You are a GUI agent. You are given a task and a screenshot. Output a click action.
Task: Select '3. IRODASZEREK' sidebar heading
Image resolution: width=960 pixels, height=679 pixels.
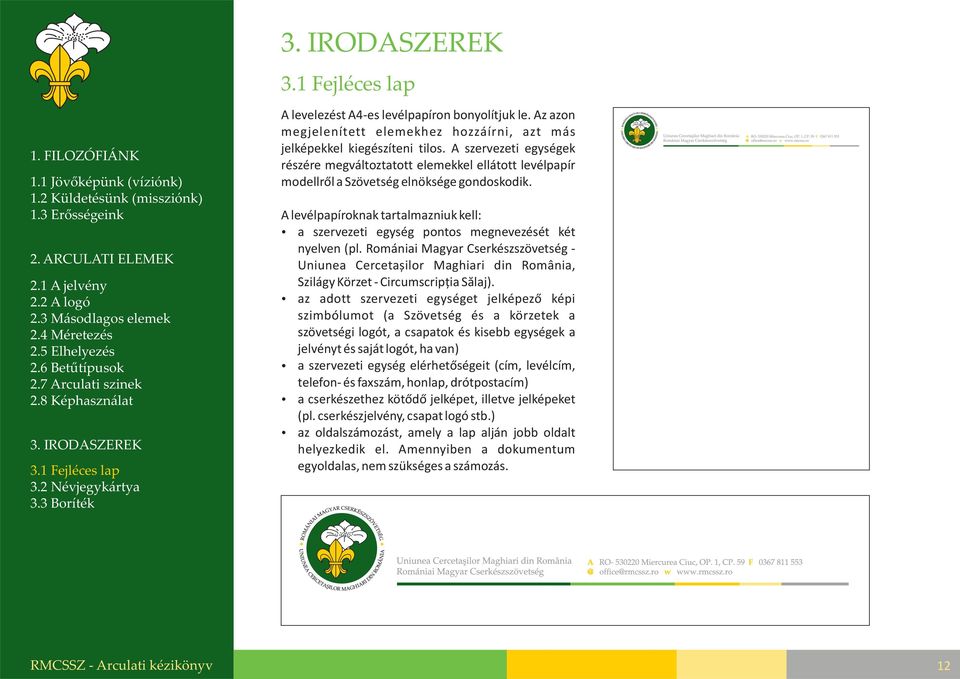pos(86,445)
